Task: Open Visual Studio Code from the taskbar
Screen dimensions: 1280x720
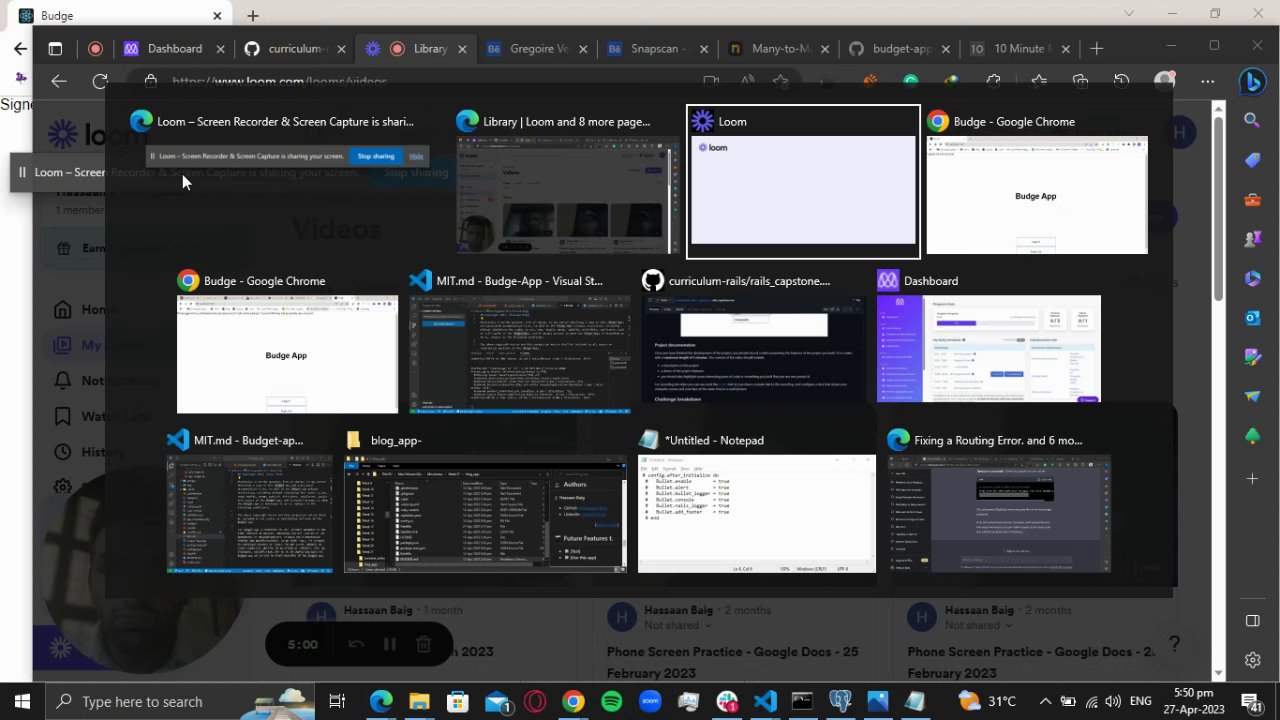Action: 765,701
